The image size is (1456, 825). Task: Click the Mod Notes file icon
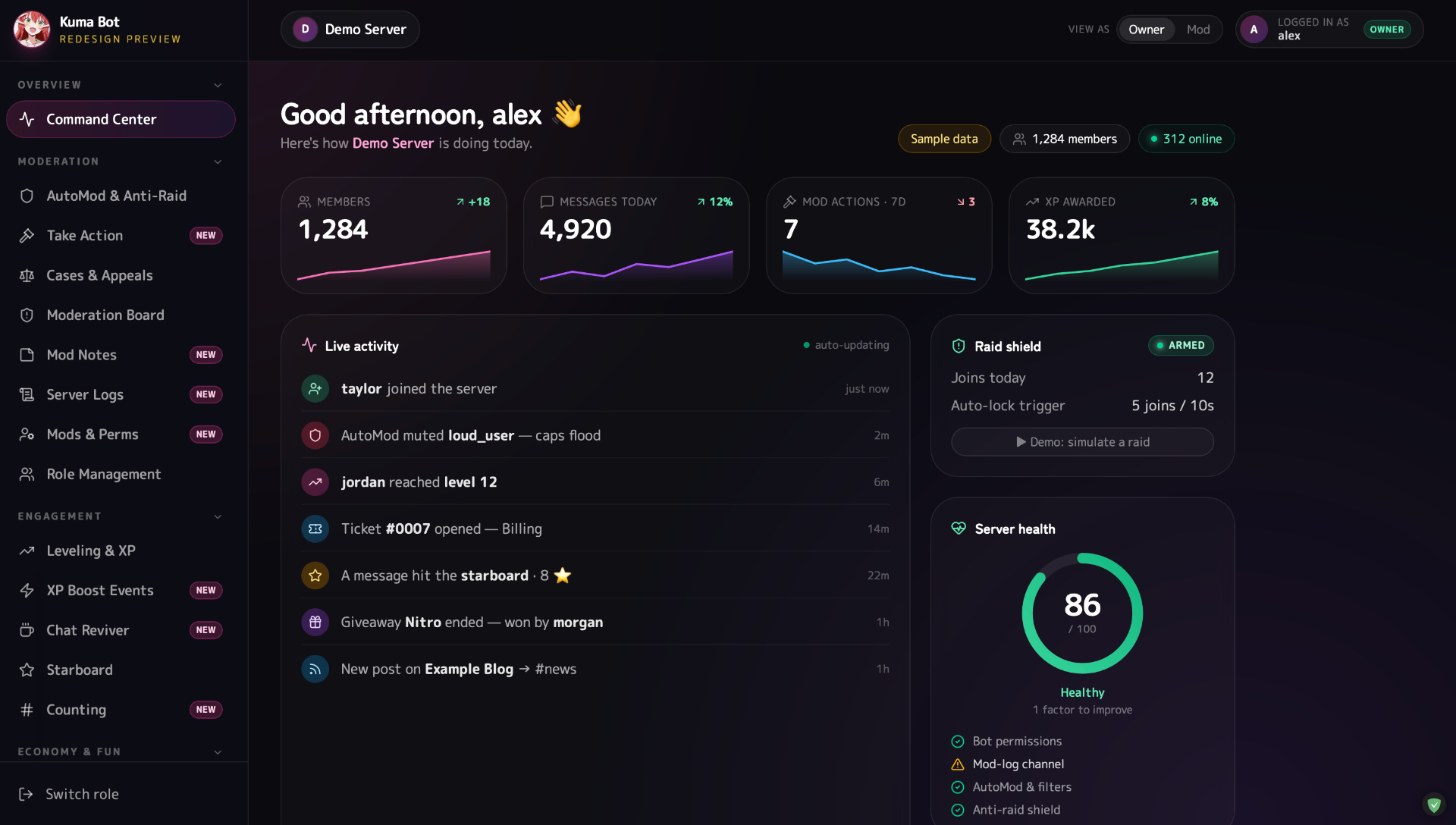[27, 355]
